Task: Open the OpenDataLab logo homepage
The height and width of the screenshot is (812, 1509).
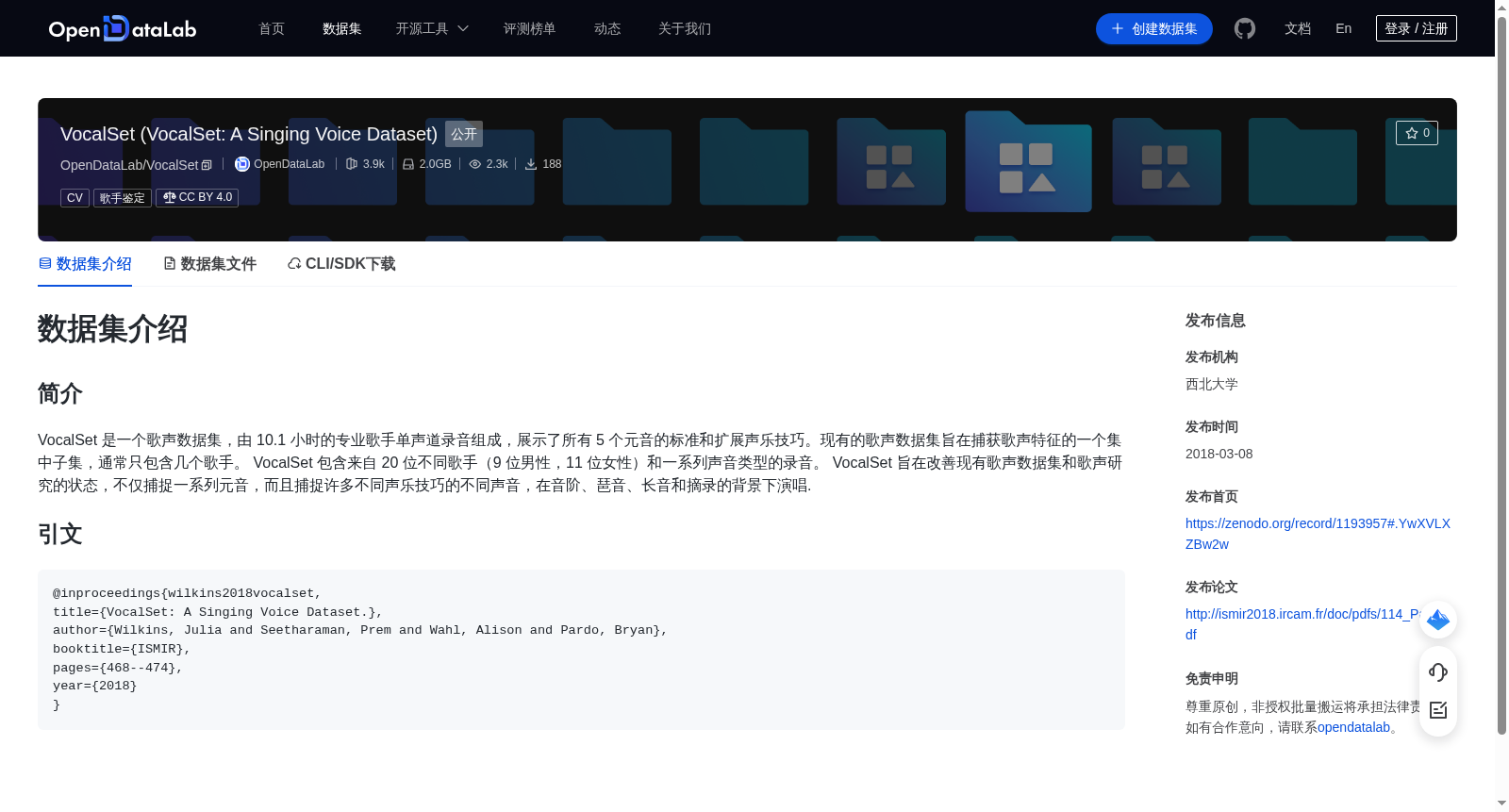Action: pyautogui.click(x=123, y=28)
